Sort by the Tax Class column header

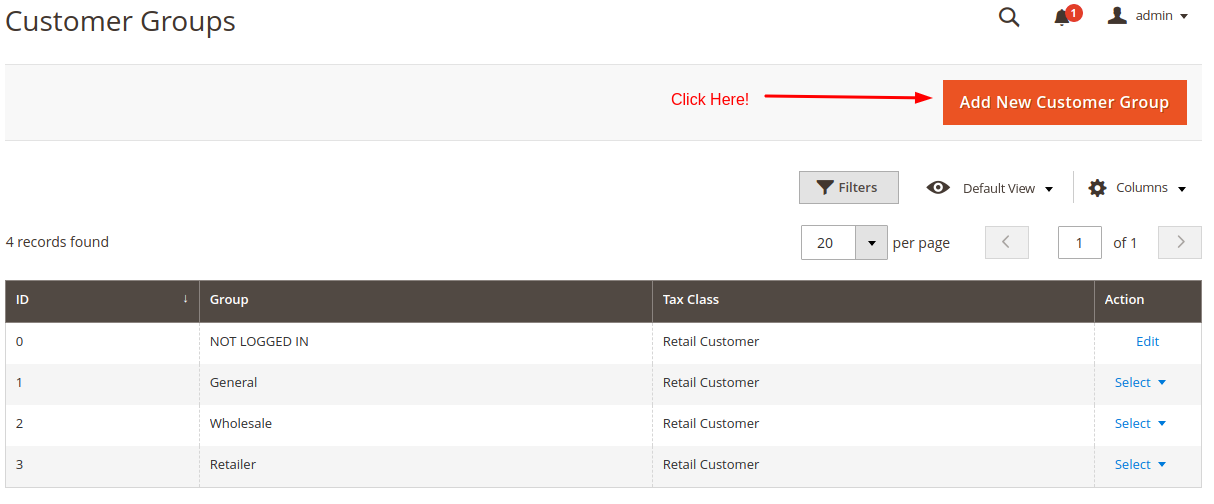click(873, 300)
